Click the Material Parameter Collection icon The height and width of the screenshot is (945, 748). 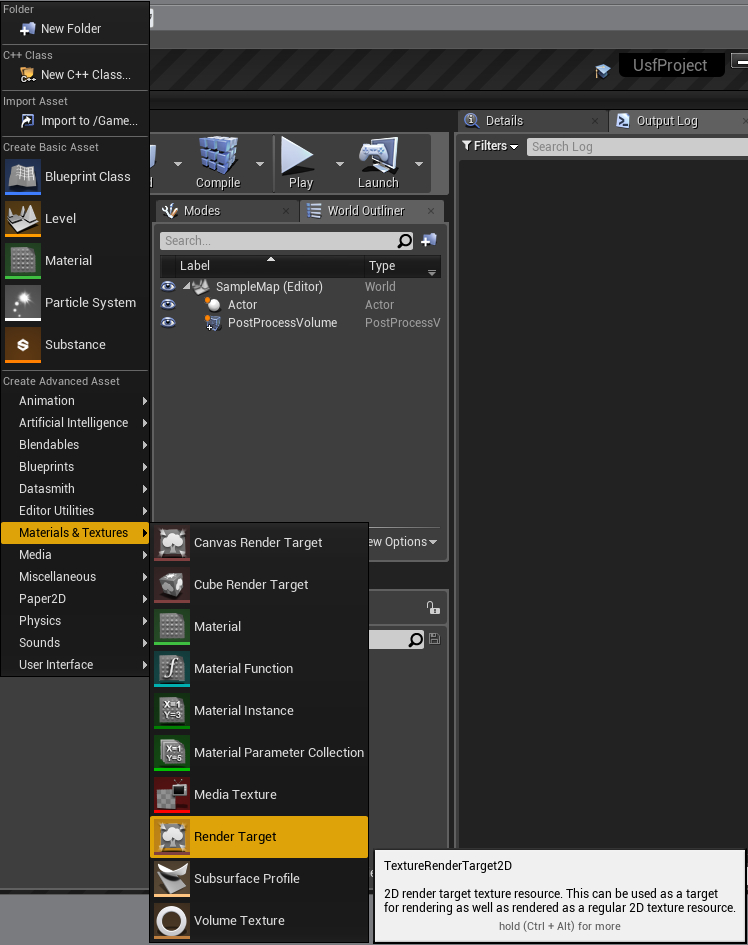(172, 753)
